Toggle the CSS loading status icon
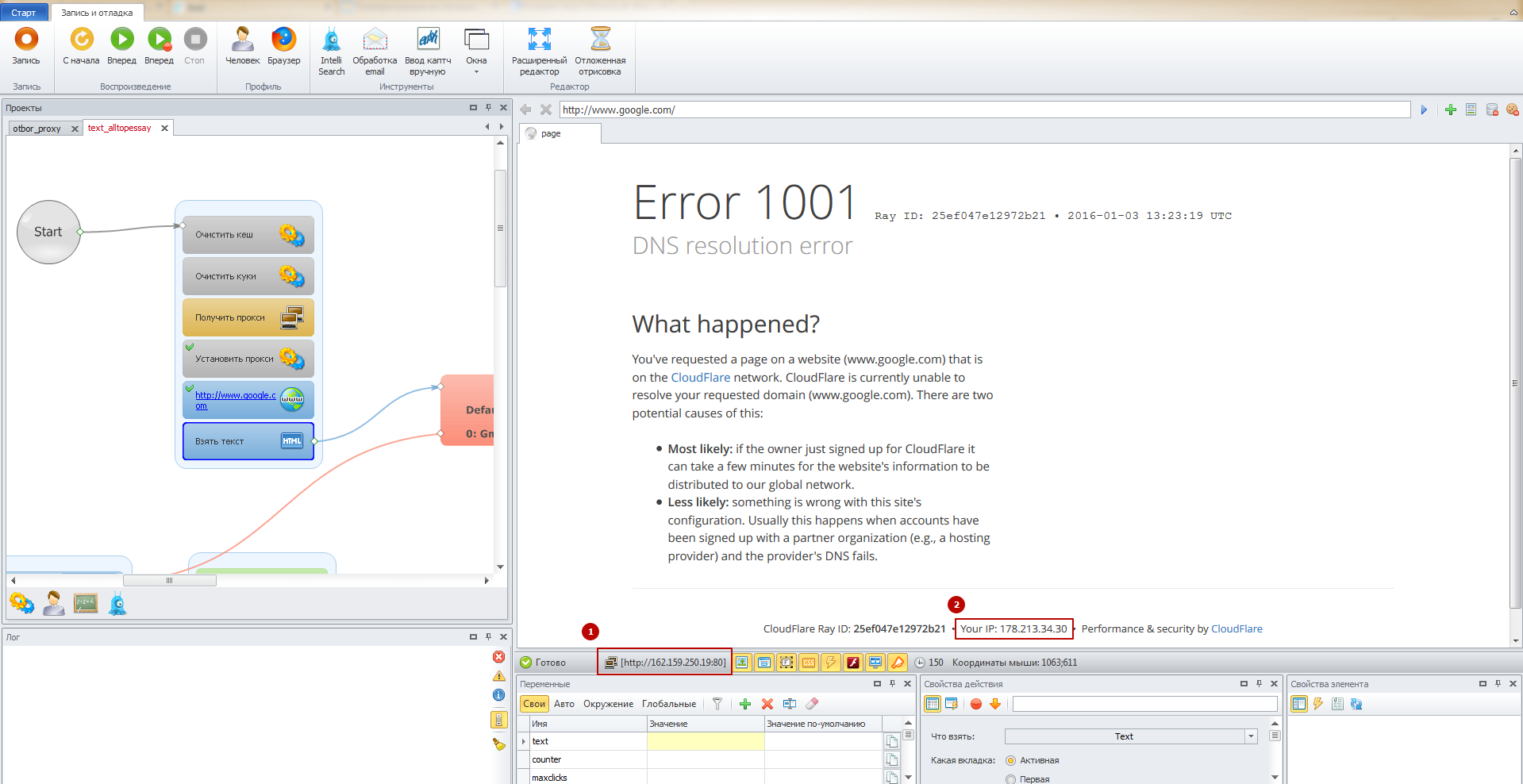 pos(809,663)
